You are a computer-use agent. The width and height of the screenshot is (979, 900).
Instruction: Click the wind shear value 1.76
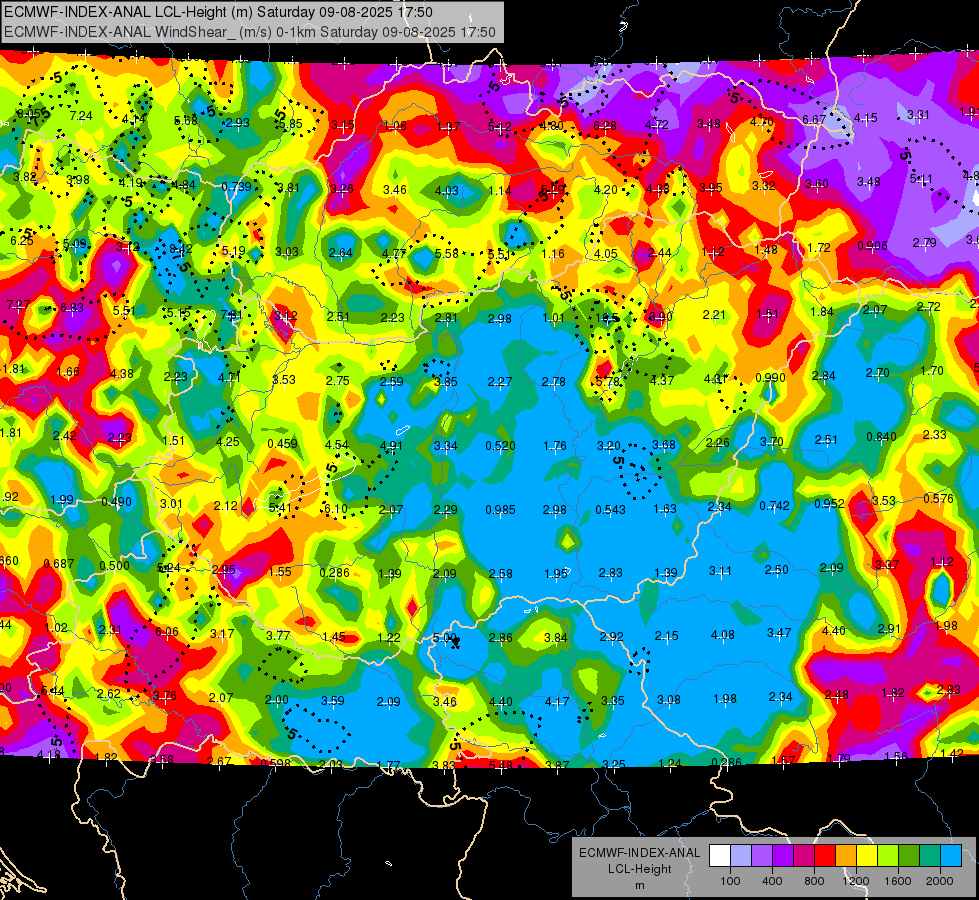tap(555, 445)
